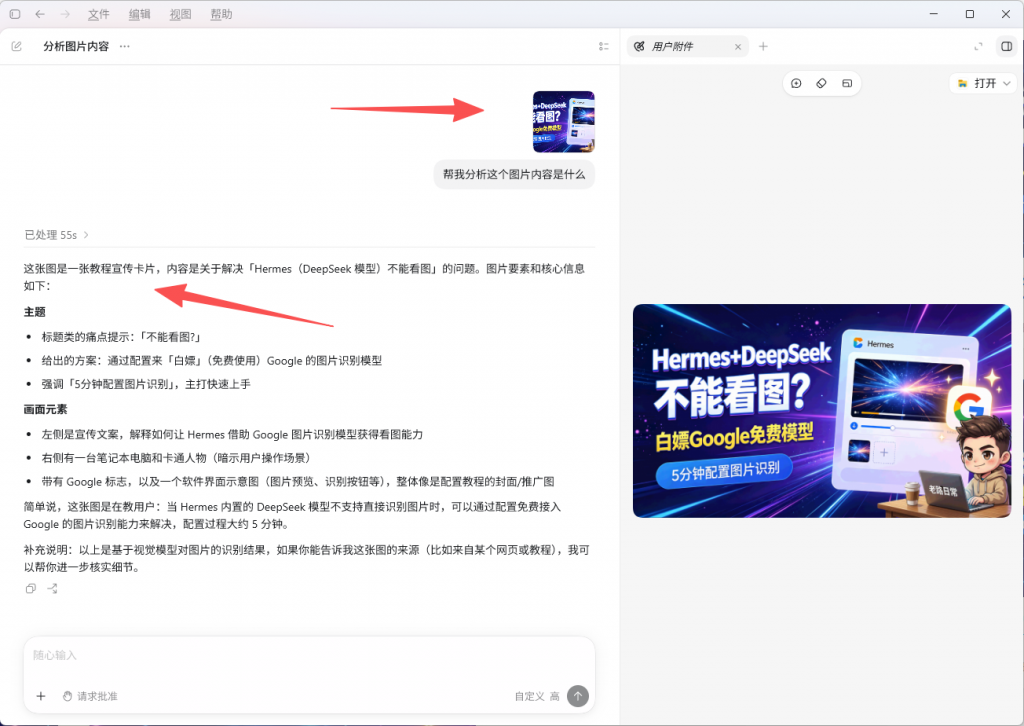Click the bullet 标题类的痛点提示
This screenshot has height=726, width=1024.
point(121,337)
